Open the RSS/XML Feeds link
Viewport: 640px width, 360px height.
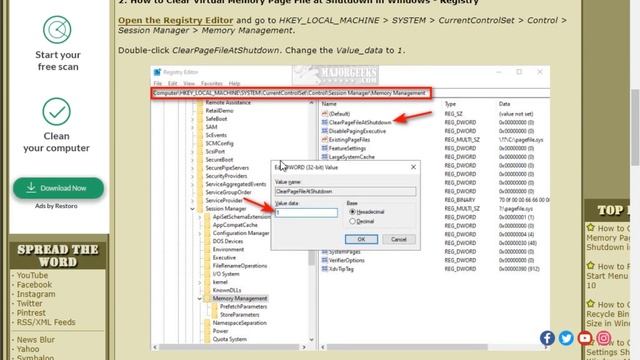46,322
